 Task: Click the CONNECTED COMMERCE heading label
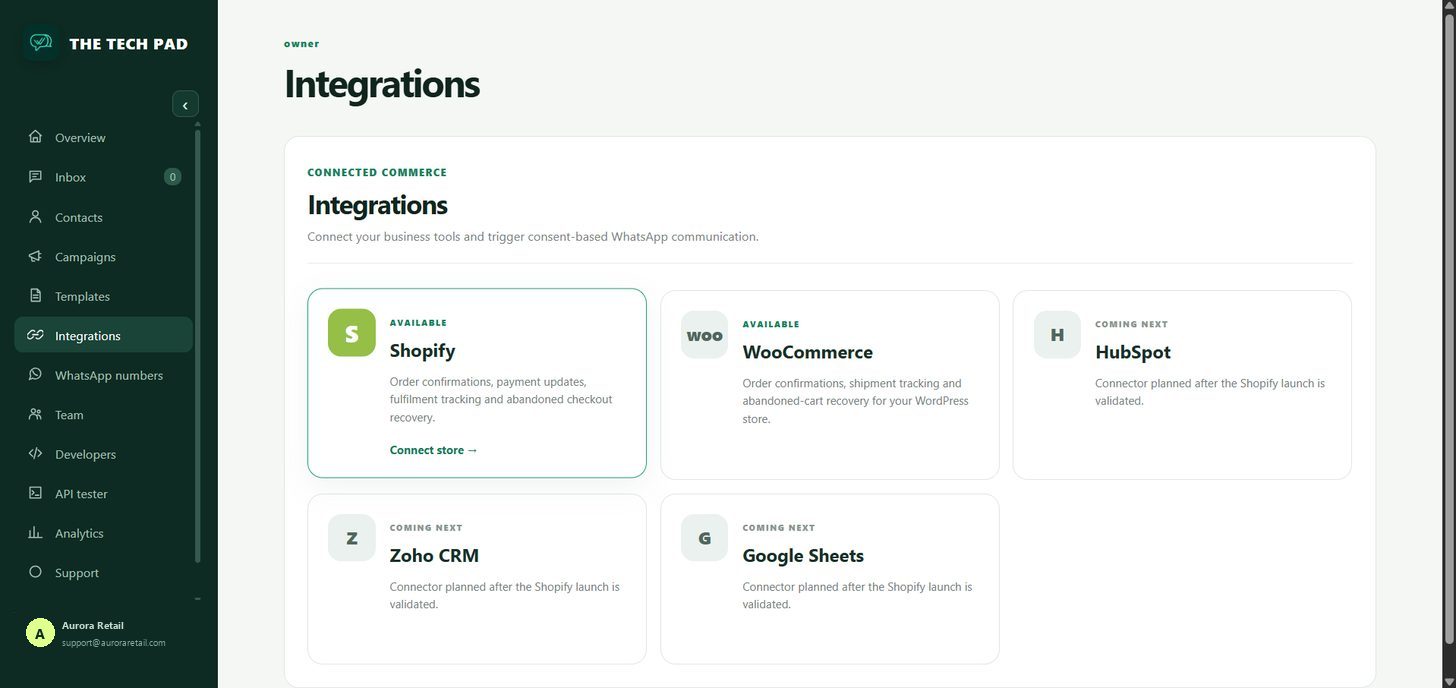tap(377, 172)
